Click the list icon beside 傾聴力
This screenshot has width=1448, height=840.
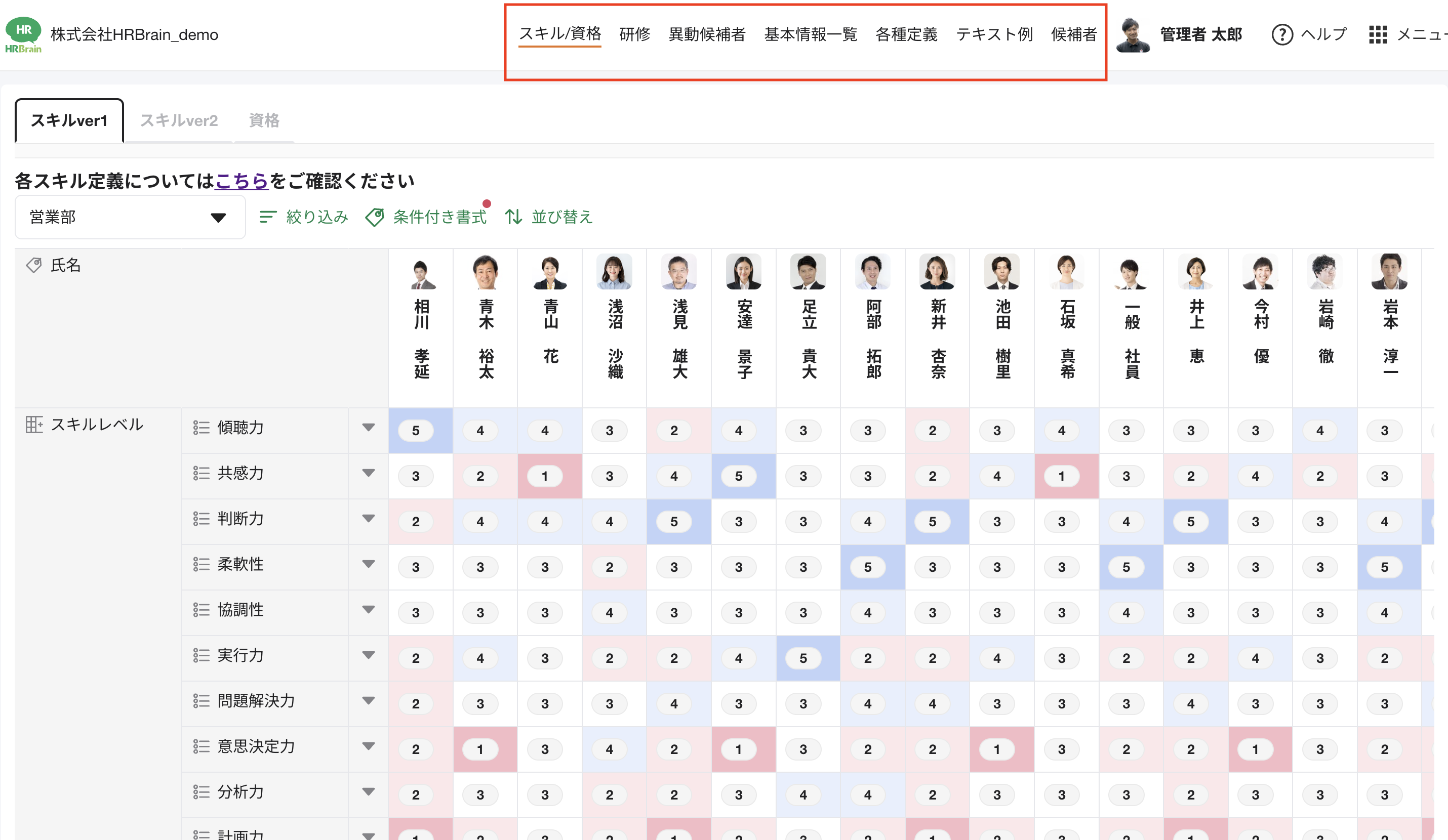pos(201,427)
